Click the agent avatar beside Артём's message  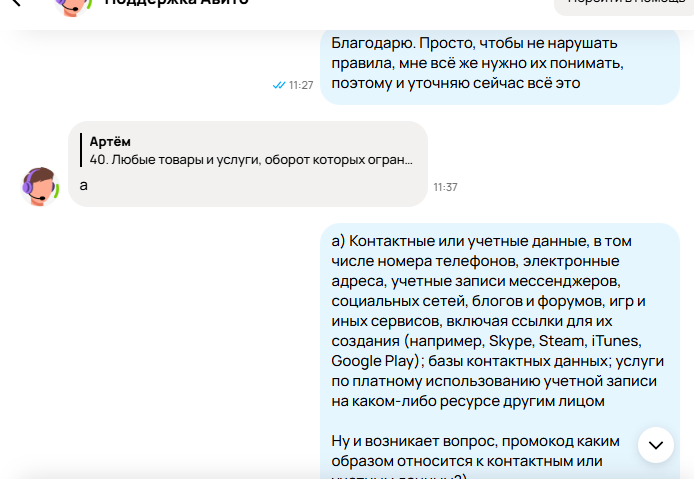[x=41, y=187]
